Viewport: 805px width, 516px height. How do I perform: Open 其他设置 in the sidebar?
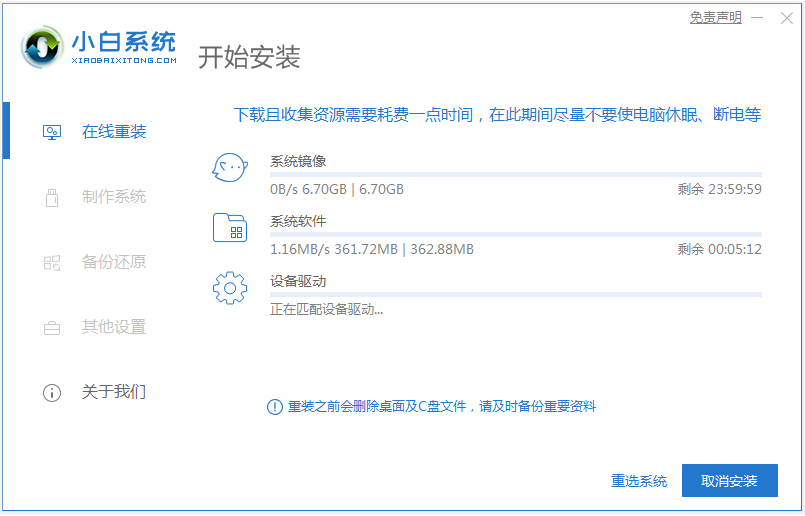point(114,327)
